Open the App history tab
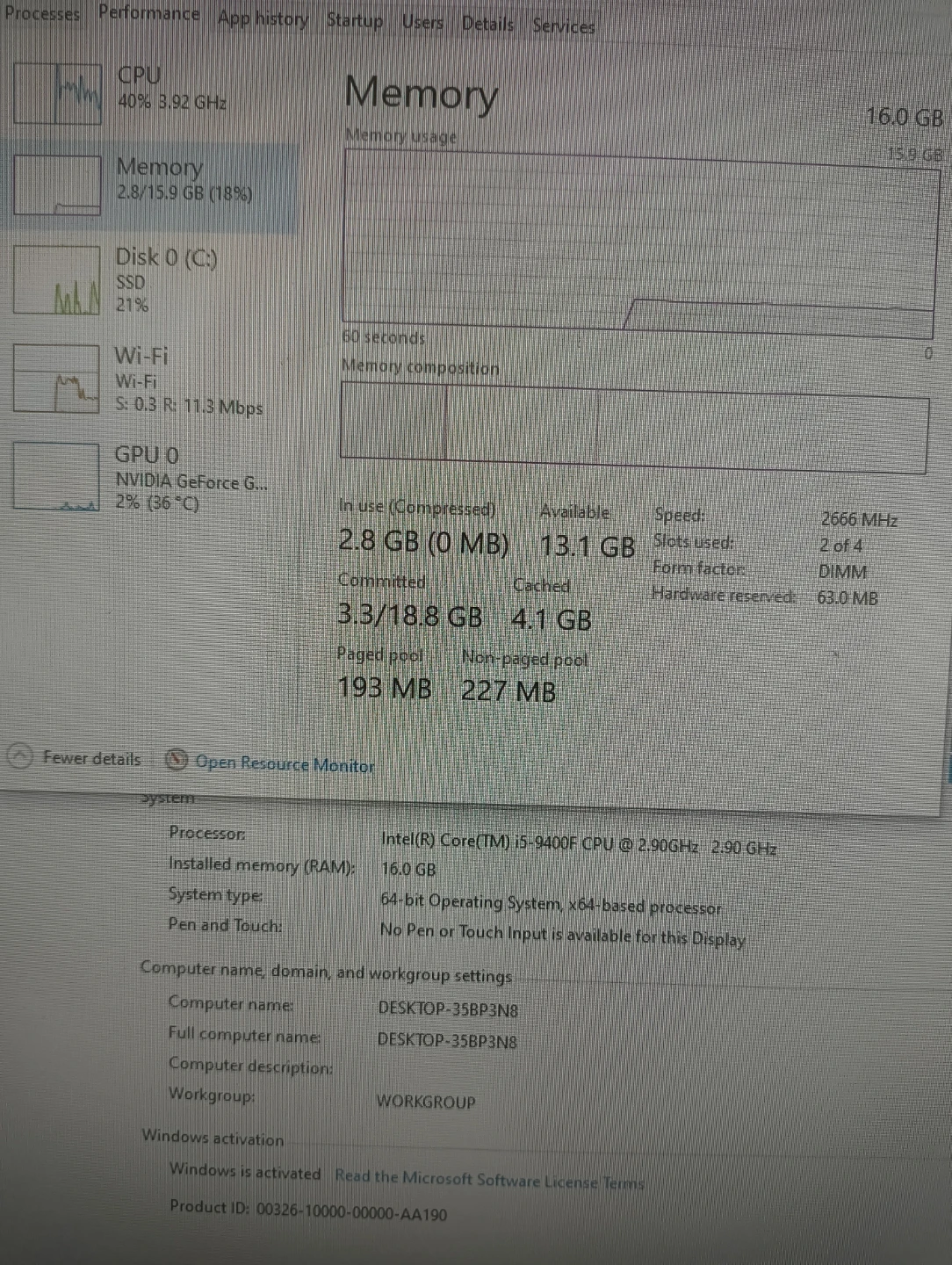Screen dimensions: 952x1265 [263, 18]
